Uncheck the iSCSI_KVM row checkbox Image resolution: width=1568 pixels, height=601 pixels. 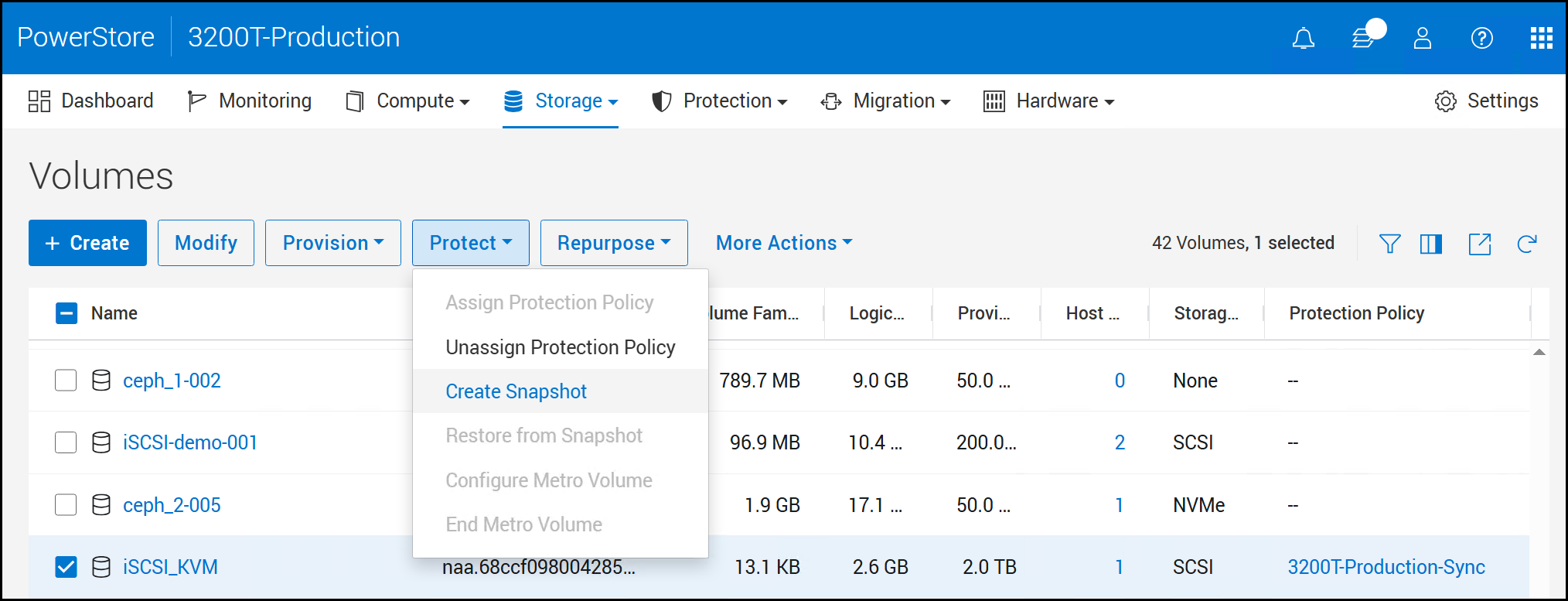pos(66,567)
